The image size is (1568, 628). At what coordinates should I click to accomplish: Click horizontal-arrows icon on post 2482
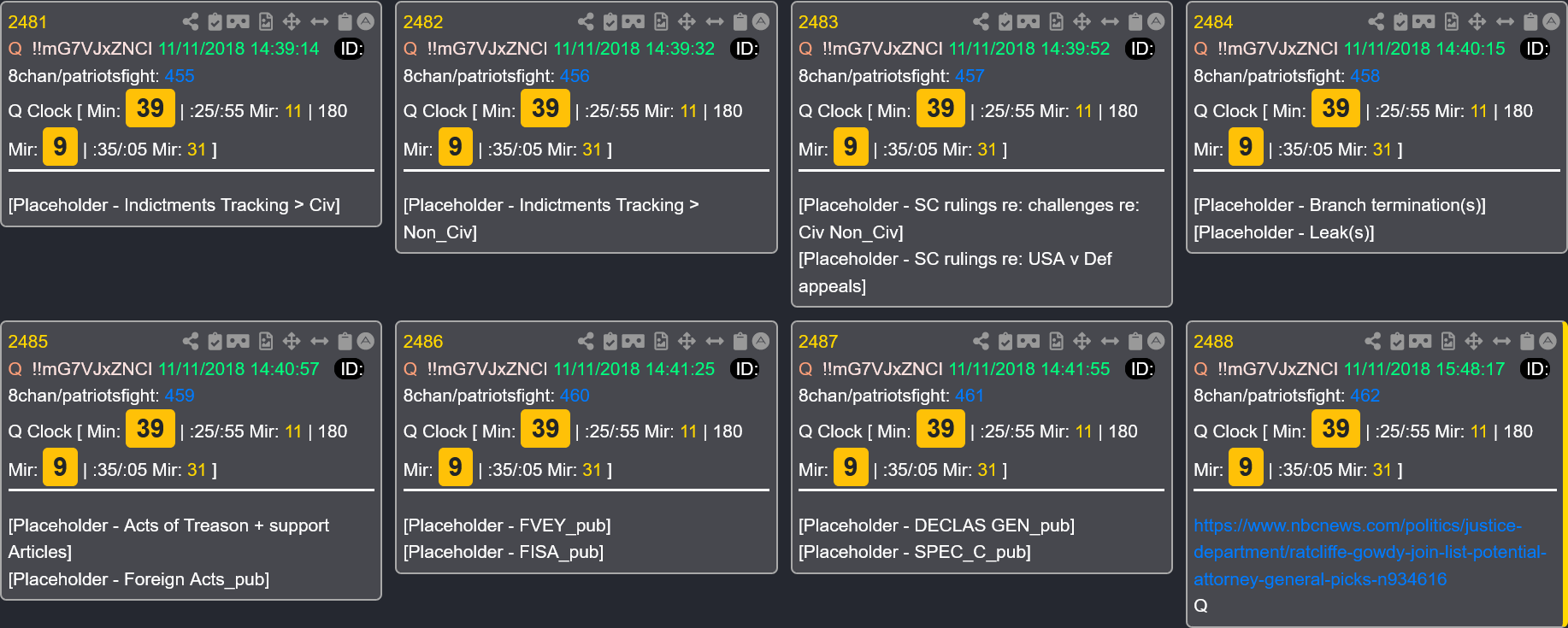(715, 21)
